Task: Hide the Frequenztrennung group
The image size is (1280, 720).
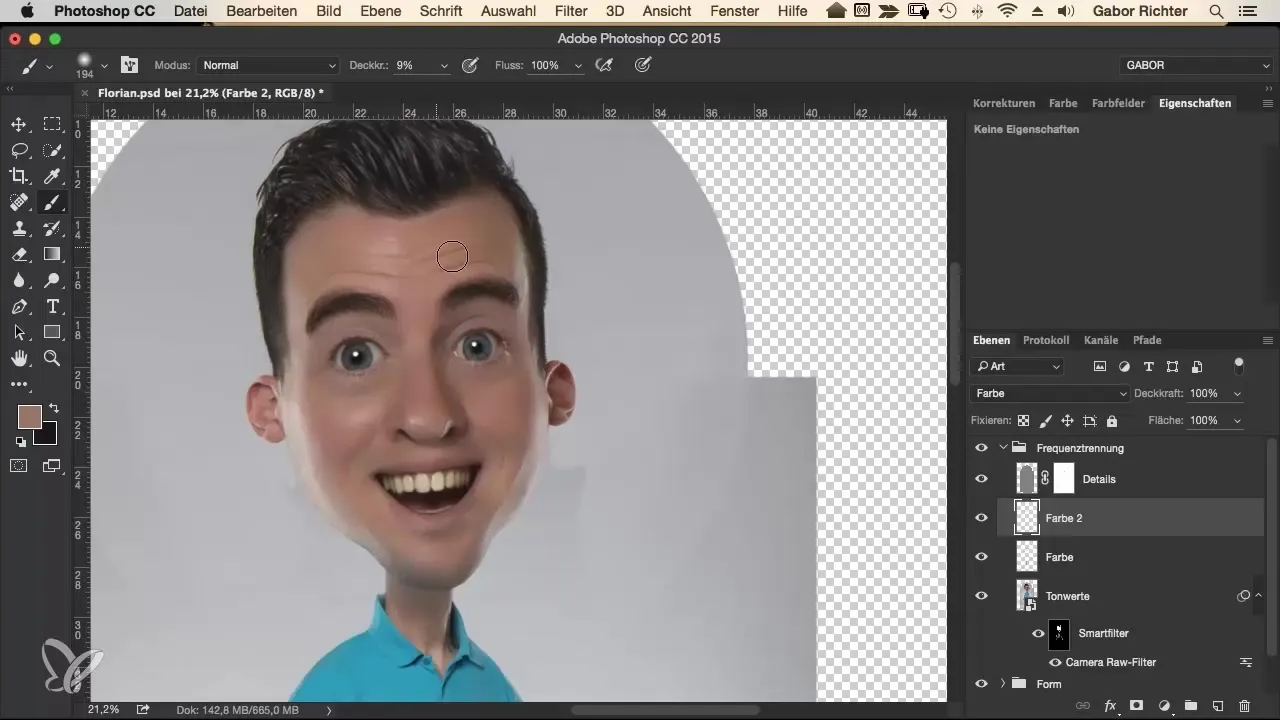Action: tap(981, 448)
